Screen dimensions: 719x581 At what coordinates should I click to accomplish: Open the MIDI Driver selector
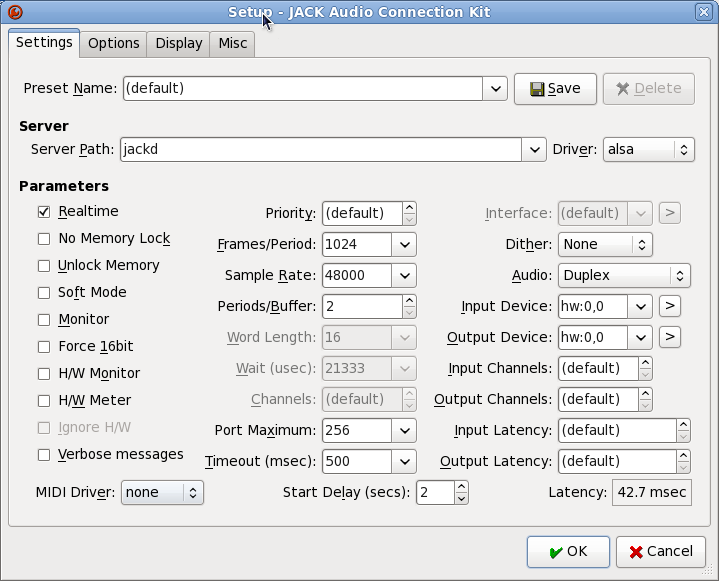pos(162,492)
